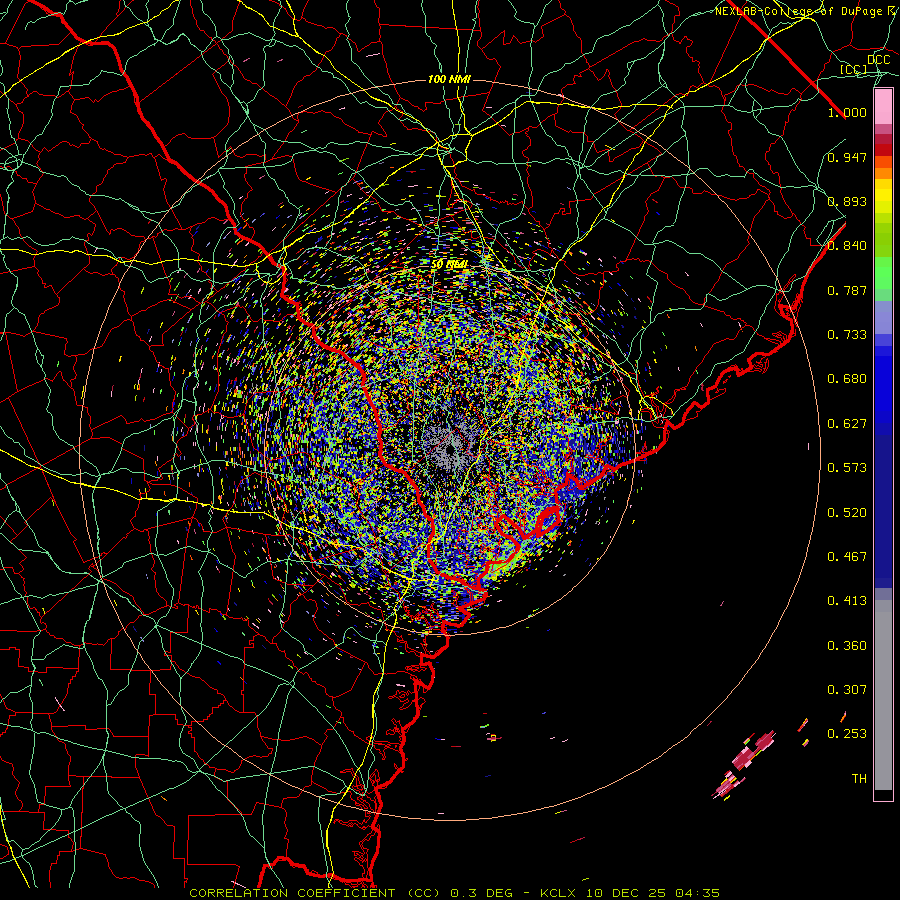Select the 0.360 scale value
Viewport: 900px width, 900px height.
pyautogui.click(x=847, y=646)
